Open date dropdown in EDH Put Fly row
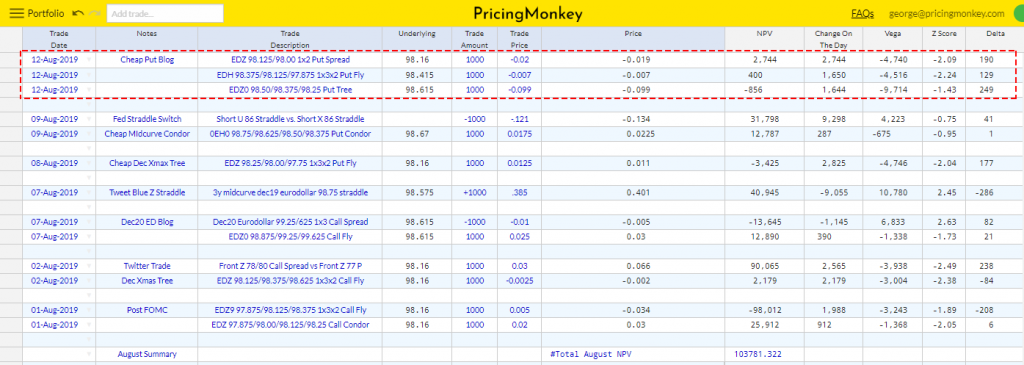The width and height of the screenshot is (1024, 365). [x=89, y=74]
